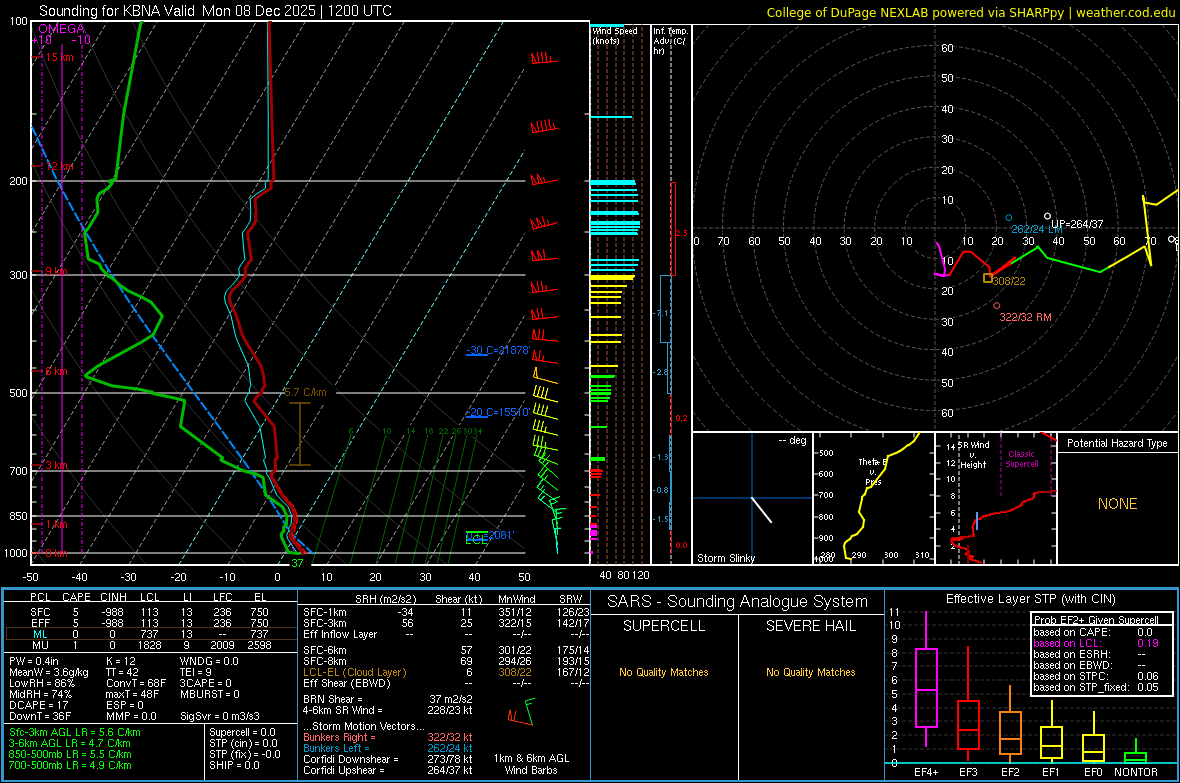Select the highlighted ML parcel row
Image resolution: width=1180 pixels, height=783 pixels.
(x=150, y=634)
